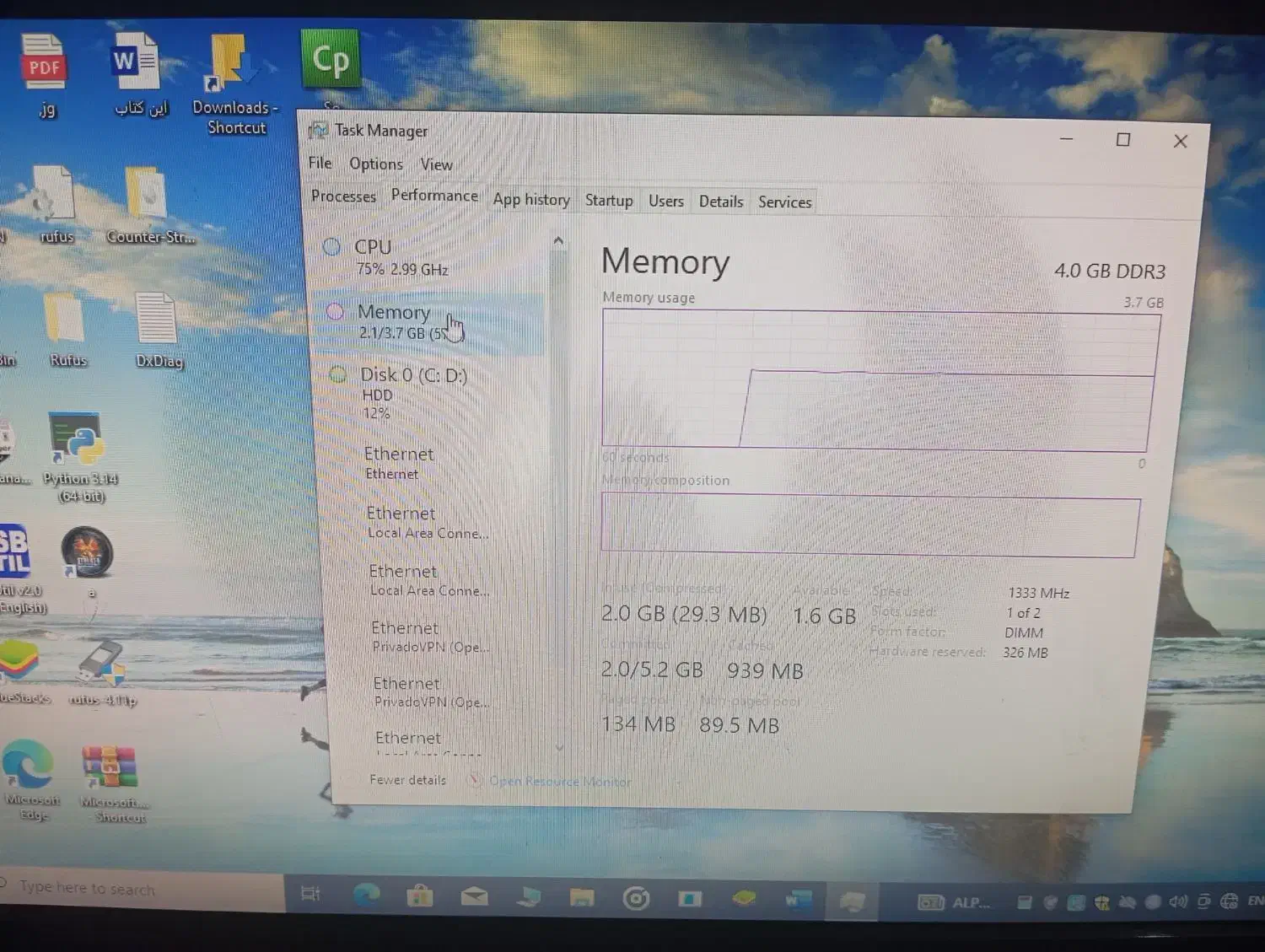Open the File menu
Viewport: 1265px width, 952px height.
pyautogui.click(x=320, y=163)
